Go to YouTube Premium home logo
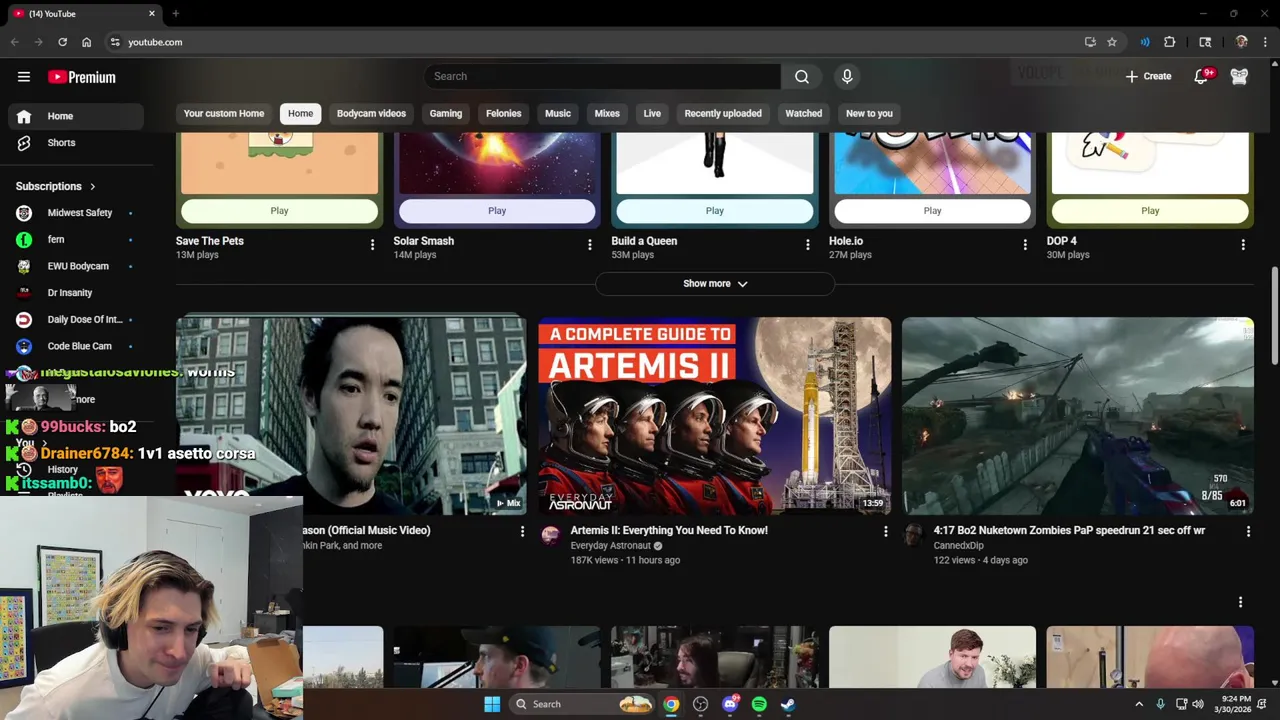Image resolution: width=1280 pixels, height=720 pixels. (x=82, y=77)
